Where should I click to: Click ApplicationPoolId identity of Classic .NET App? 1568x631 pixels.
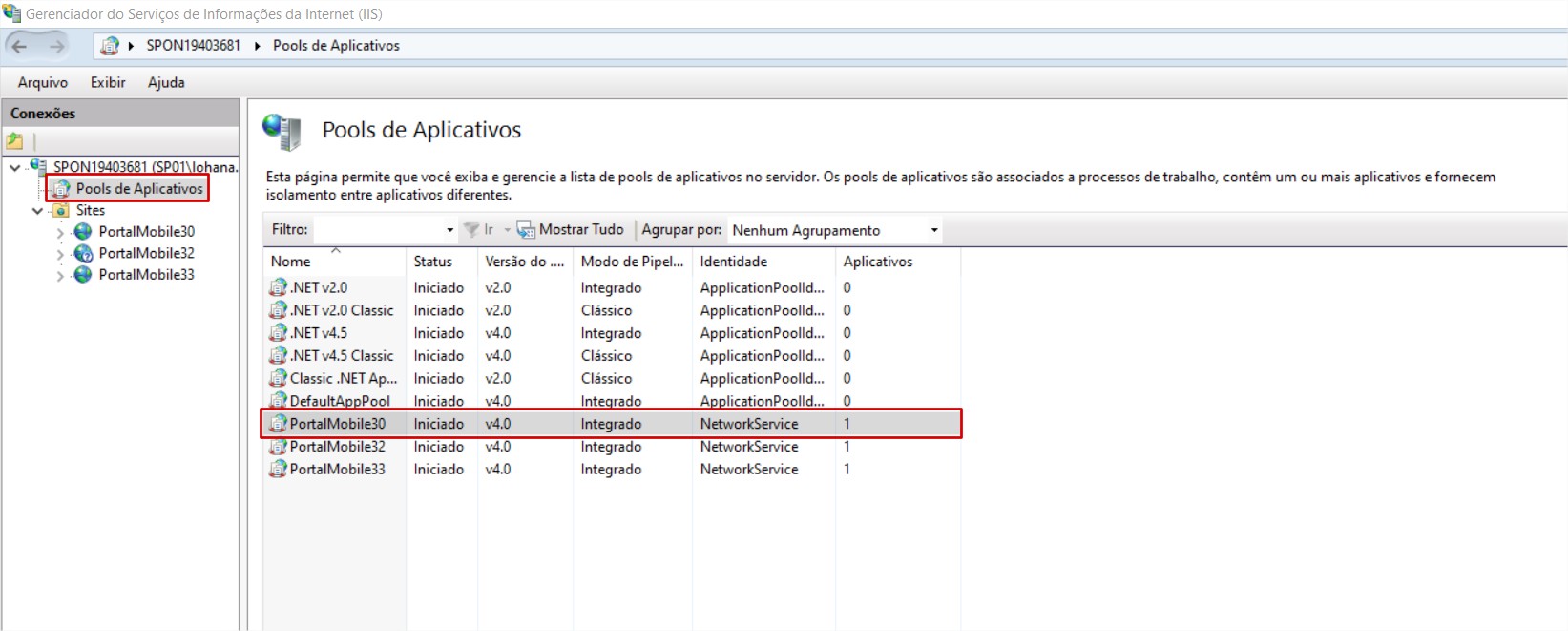click(x=762, y=378)
